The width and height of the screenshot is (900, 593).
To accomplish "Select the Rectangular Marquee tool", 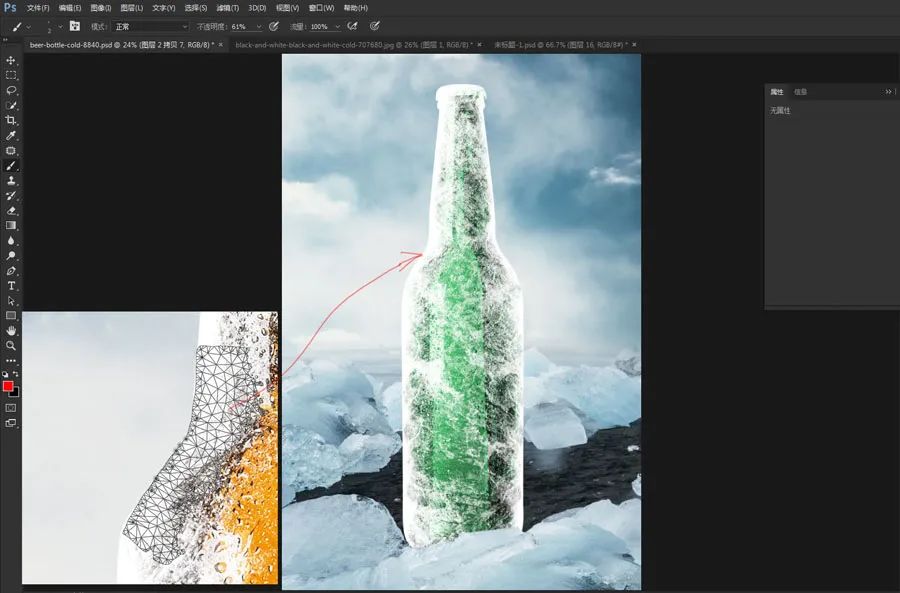I will tap(10, 75).
